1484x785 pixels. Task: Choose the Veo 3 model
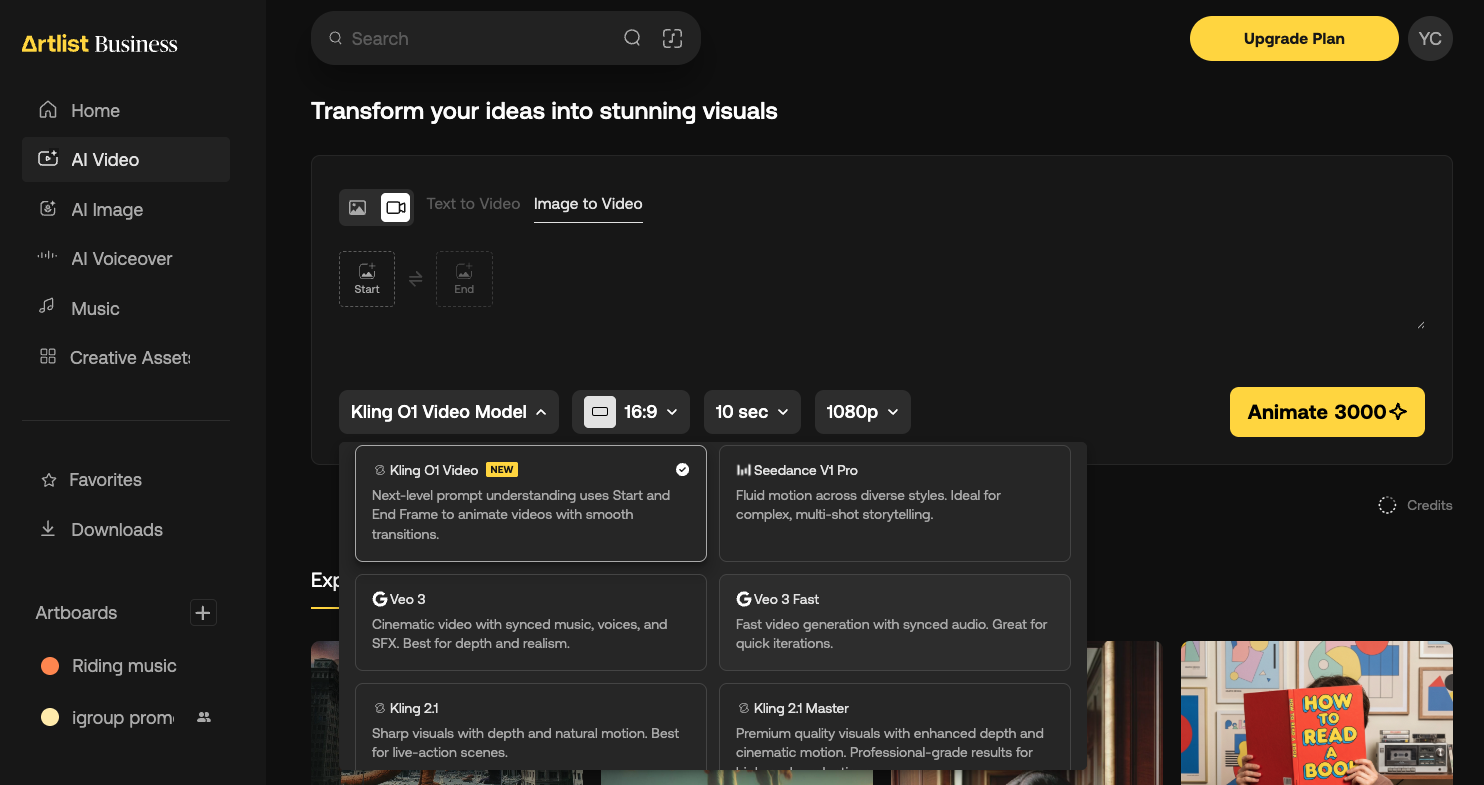531,622
